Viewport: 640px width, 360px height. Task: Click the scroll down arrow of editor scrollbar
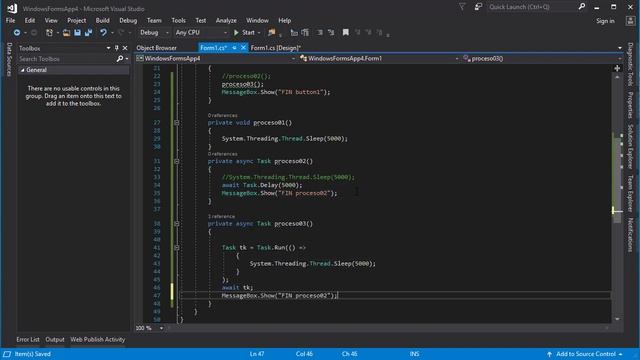pyautogui.click(x=617, y=319)
